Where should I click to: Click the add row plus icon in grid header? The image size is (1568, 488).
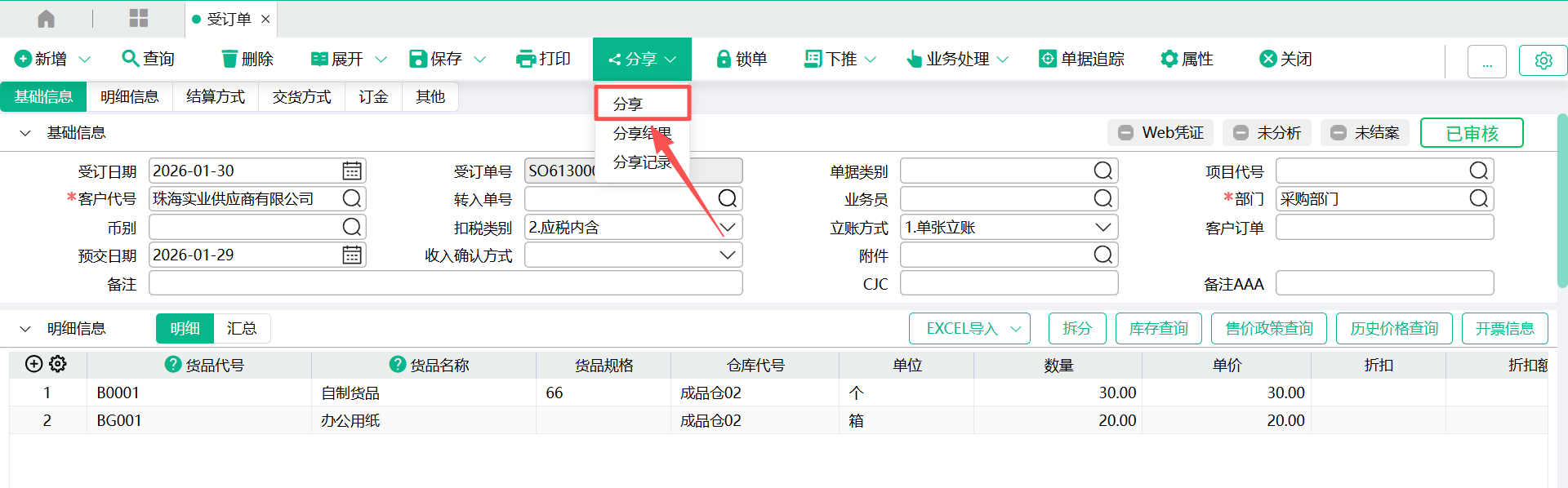(x=33, y=364)
